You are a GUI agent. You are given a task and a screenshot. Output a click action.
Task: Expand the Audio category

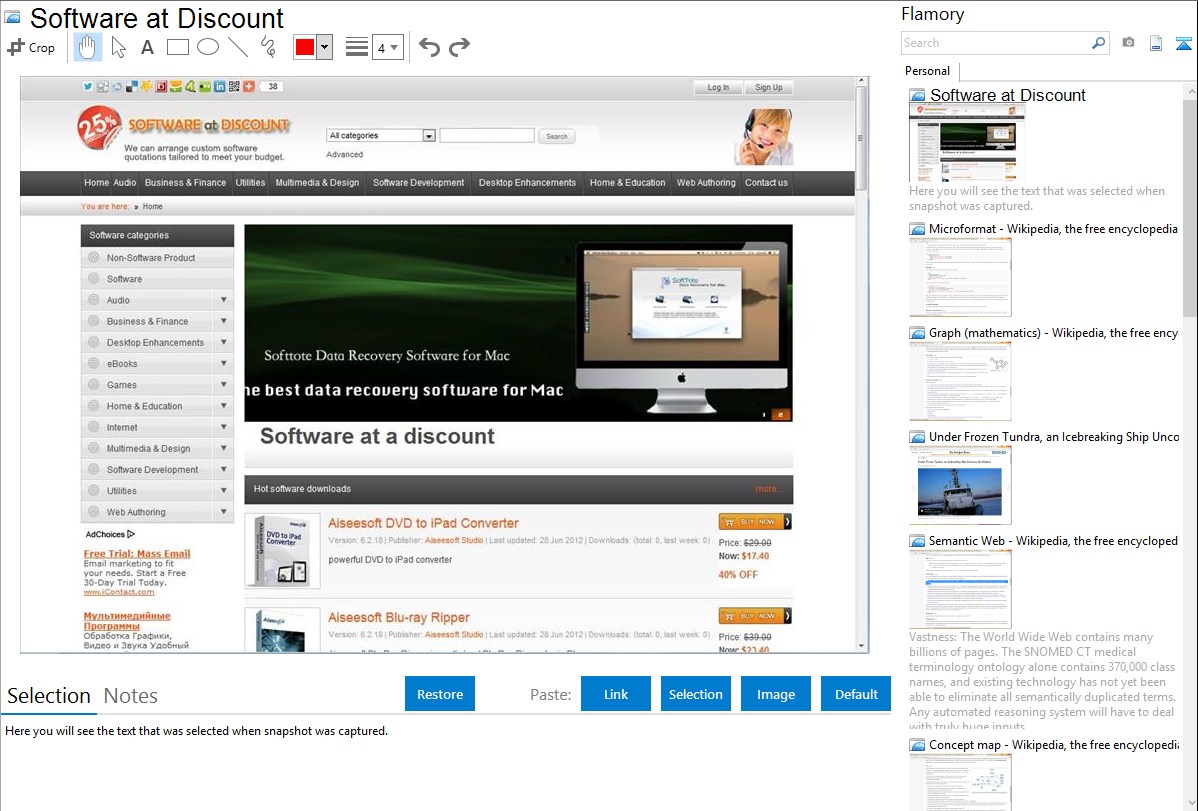224,300
